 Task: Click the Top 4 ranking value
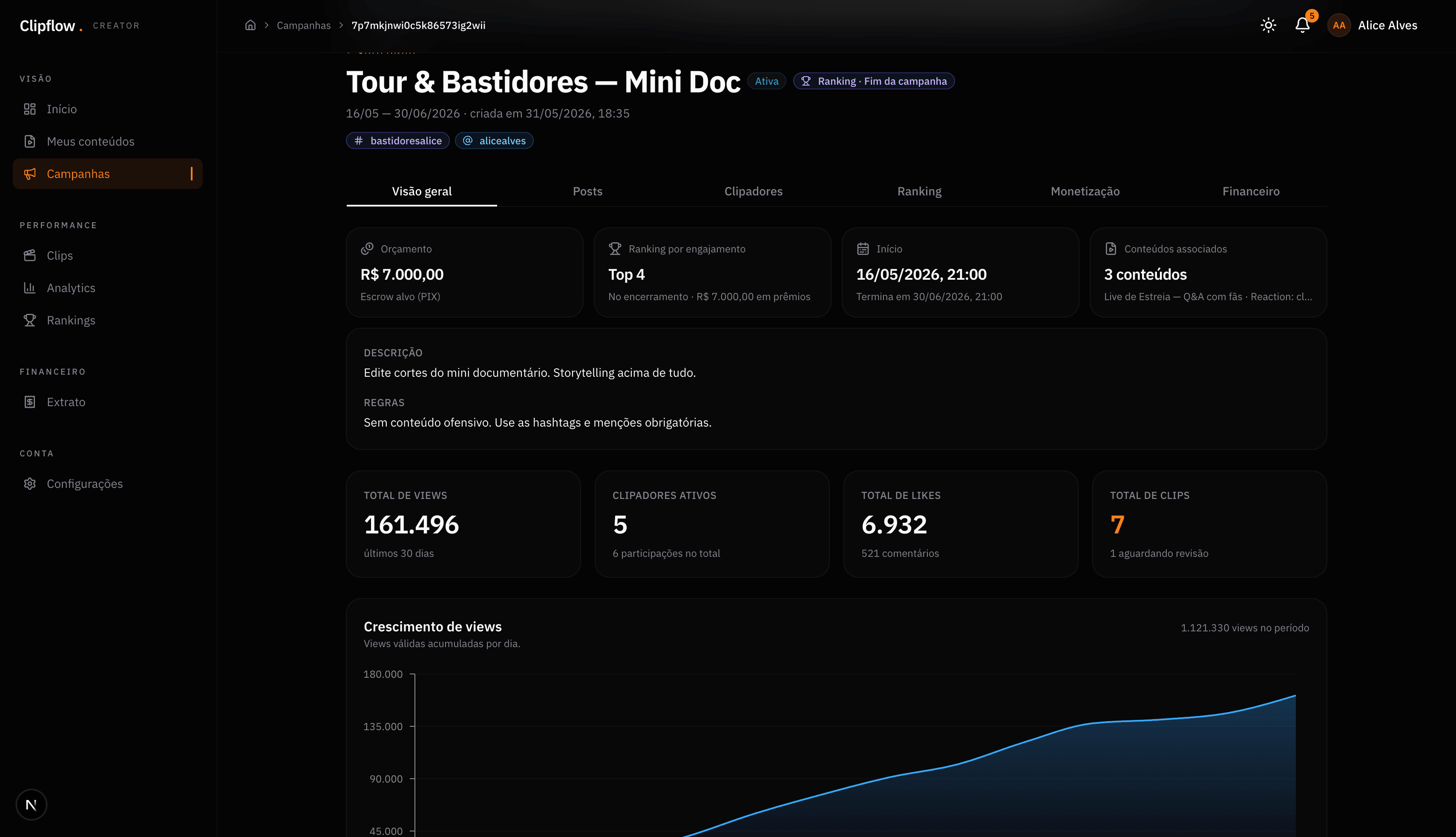coord(627,275)
